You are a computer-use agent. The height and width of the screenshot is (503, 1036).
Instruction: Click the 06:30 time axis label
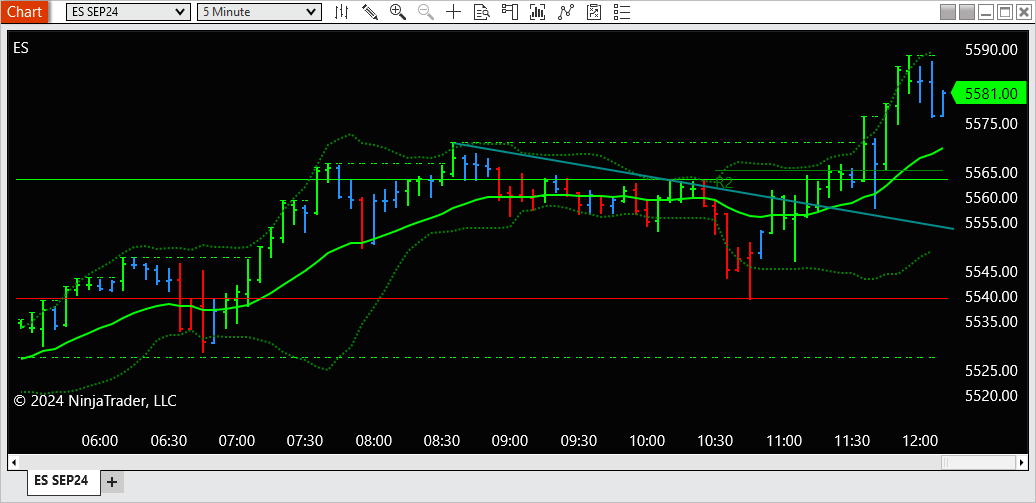pos(168,441)
